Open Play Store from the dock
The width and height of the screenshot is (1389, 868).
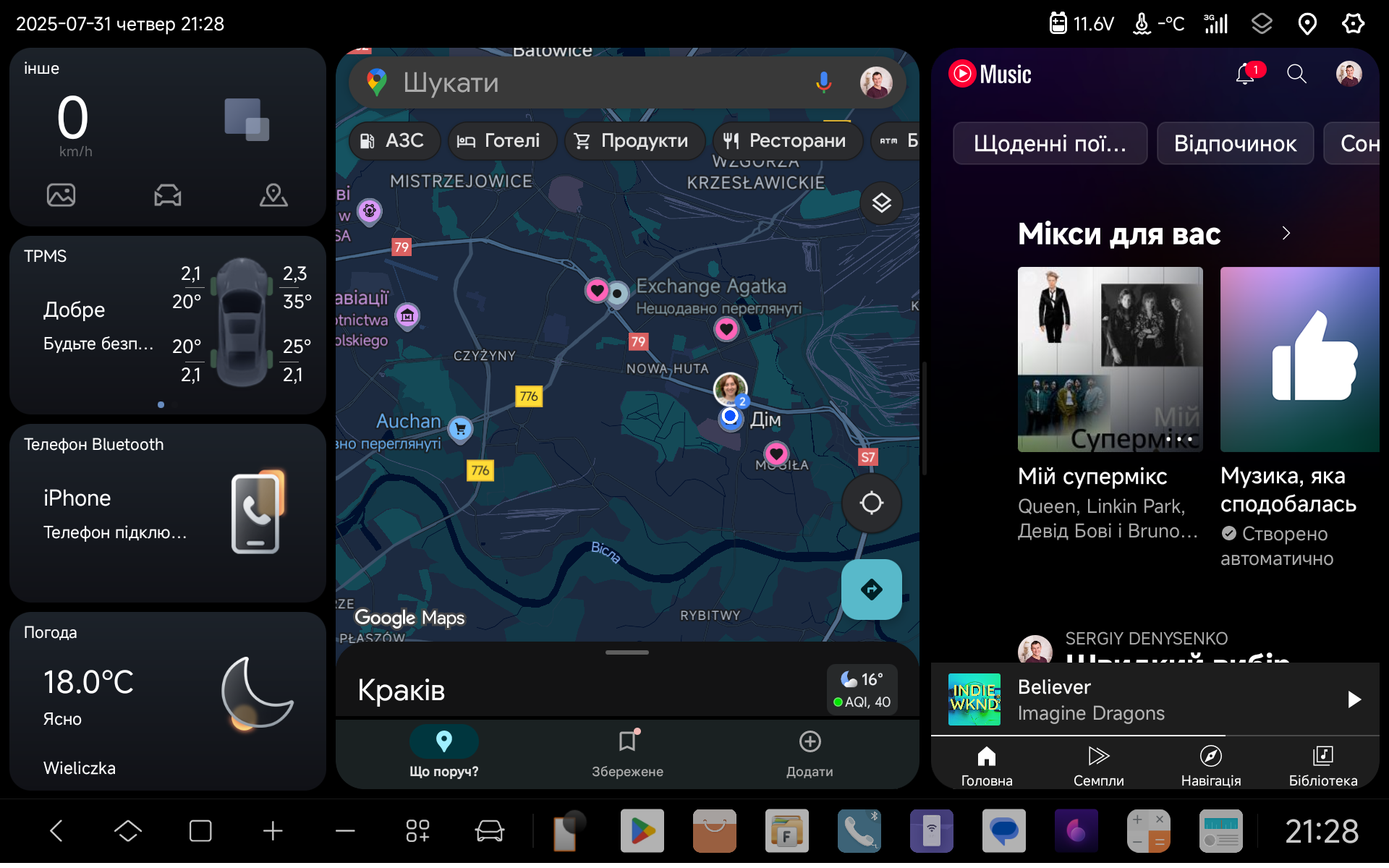pos(642,831)
